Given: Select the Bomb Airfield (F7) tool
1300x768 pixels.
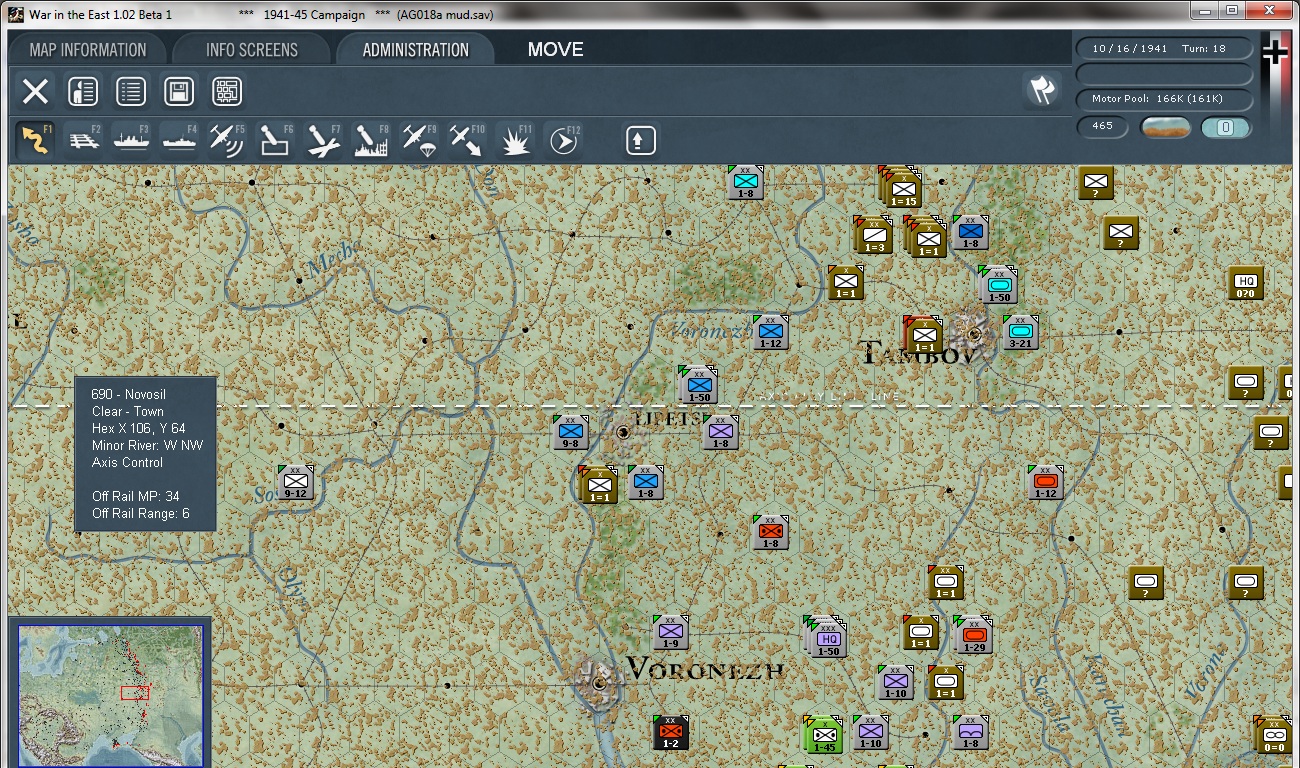Looking at the screenshot, I should tap(324, 140).
